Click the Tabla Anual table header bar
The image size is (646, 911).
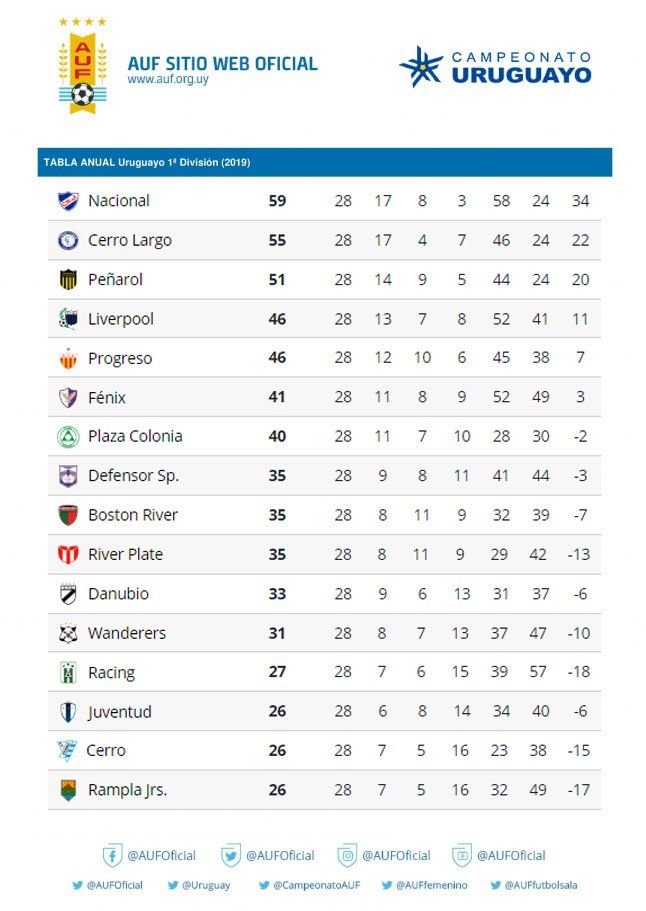324,162
